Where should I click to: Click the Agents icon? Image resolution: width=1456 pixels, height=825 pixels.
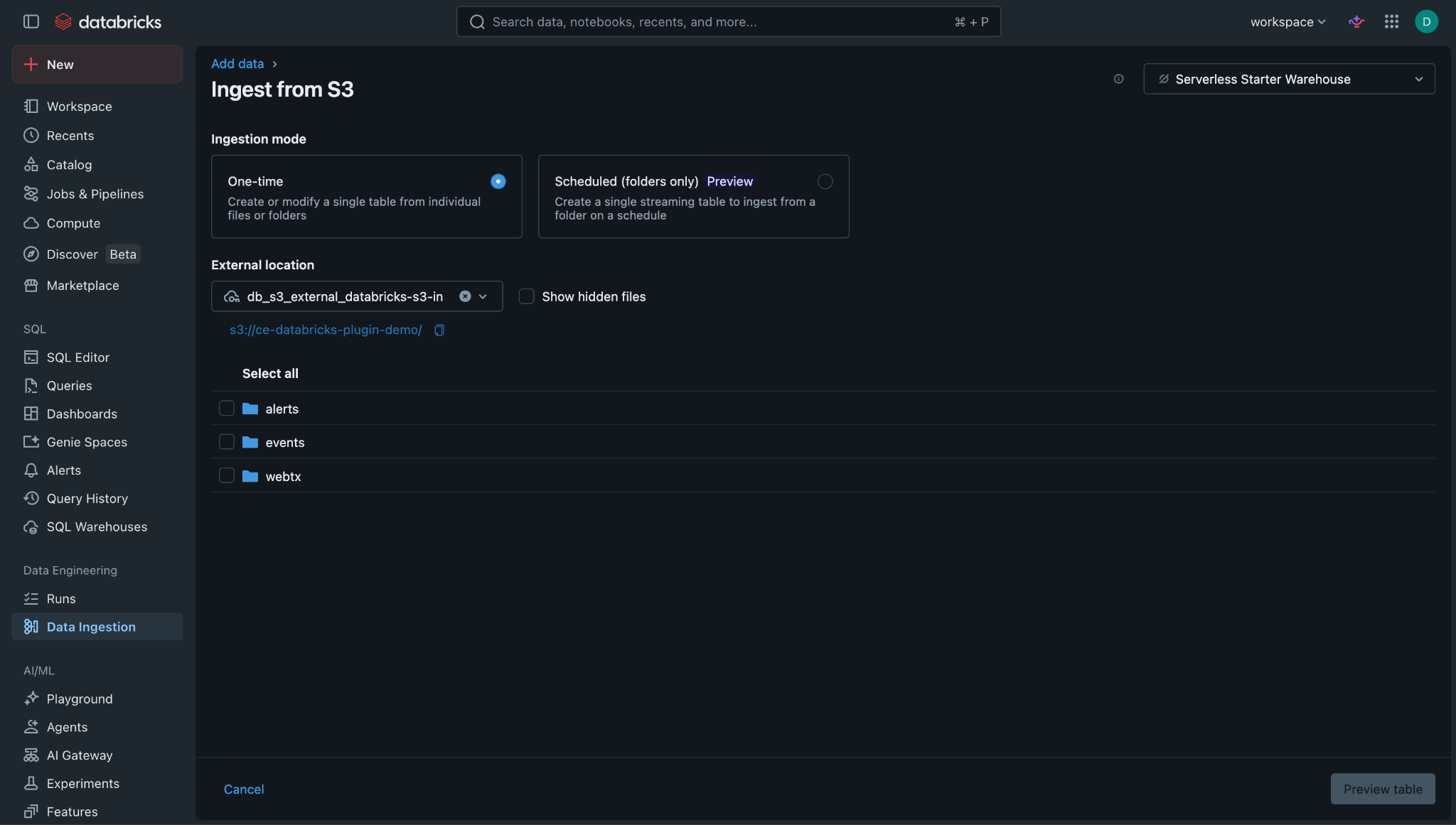coord(31,727)
